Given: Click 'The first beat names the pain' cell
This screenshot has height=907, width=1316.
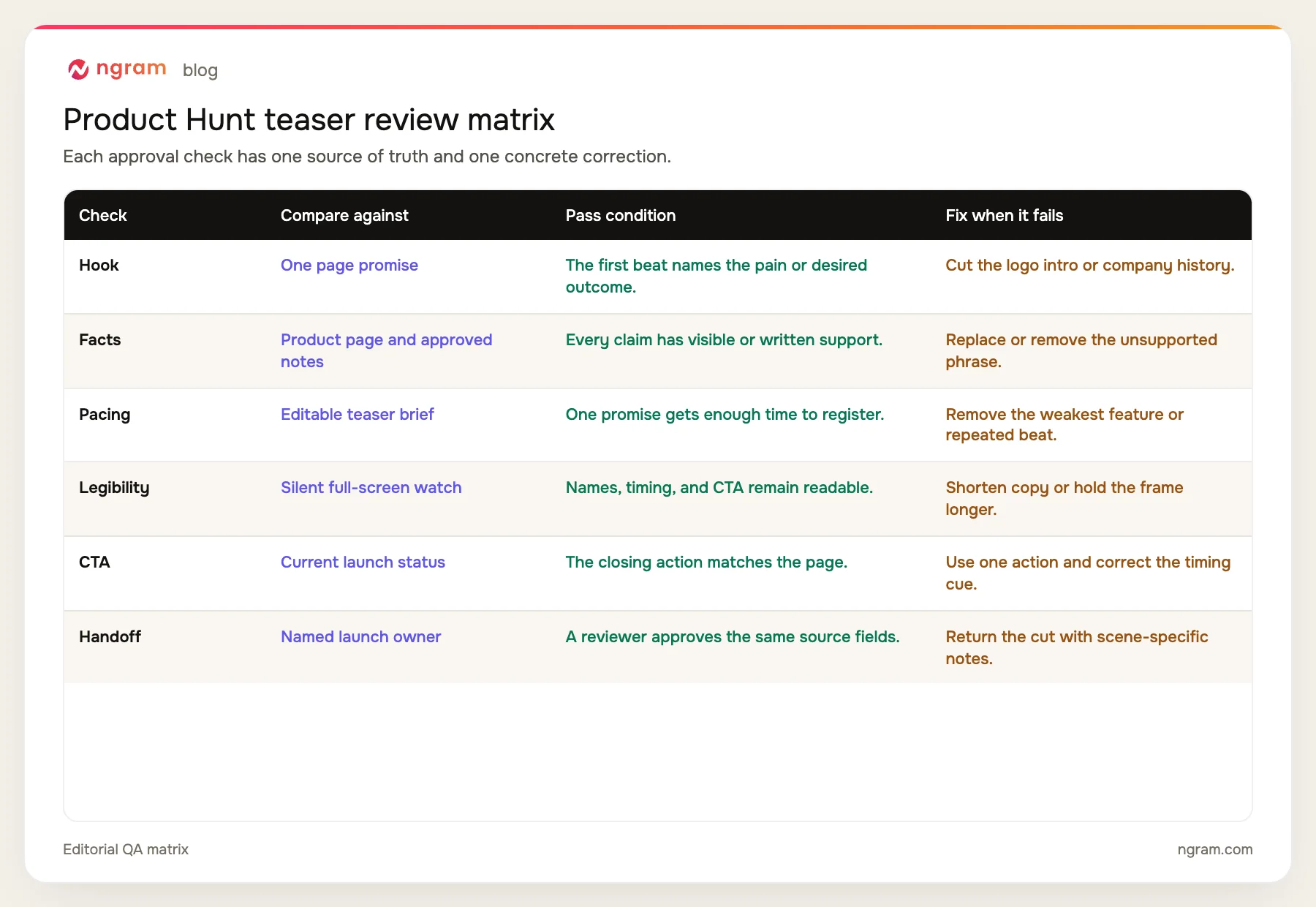Looking at the screenshot, I should point(716,276).
